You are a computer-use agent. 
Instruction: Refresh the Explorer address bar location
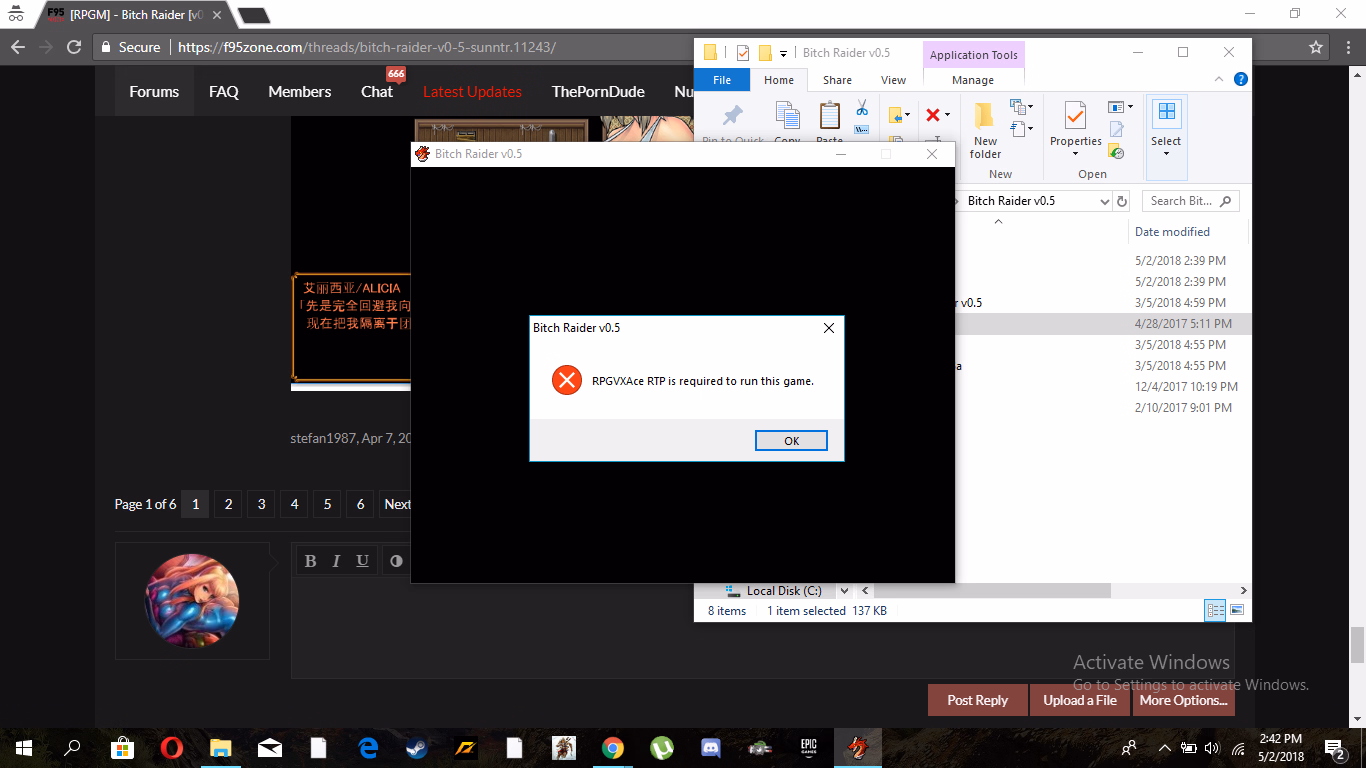1122,201
